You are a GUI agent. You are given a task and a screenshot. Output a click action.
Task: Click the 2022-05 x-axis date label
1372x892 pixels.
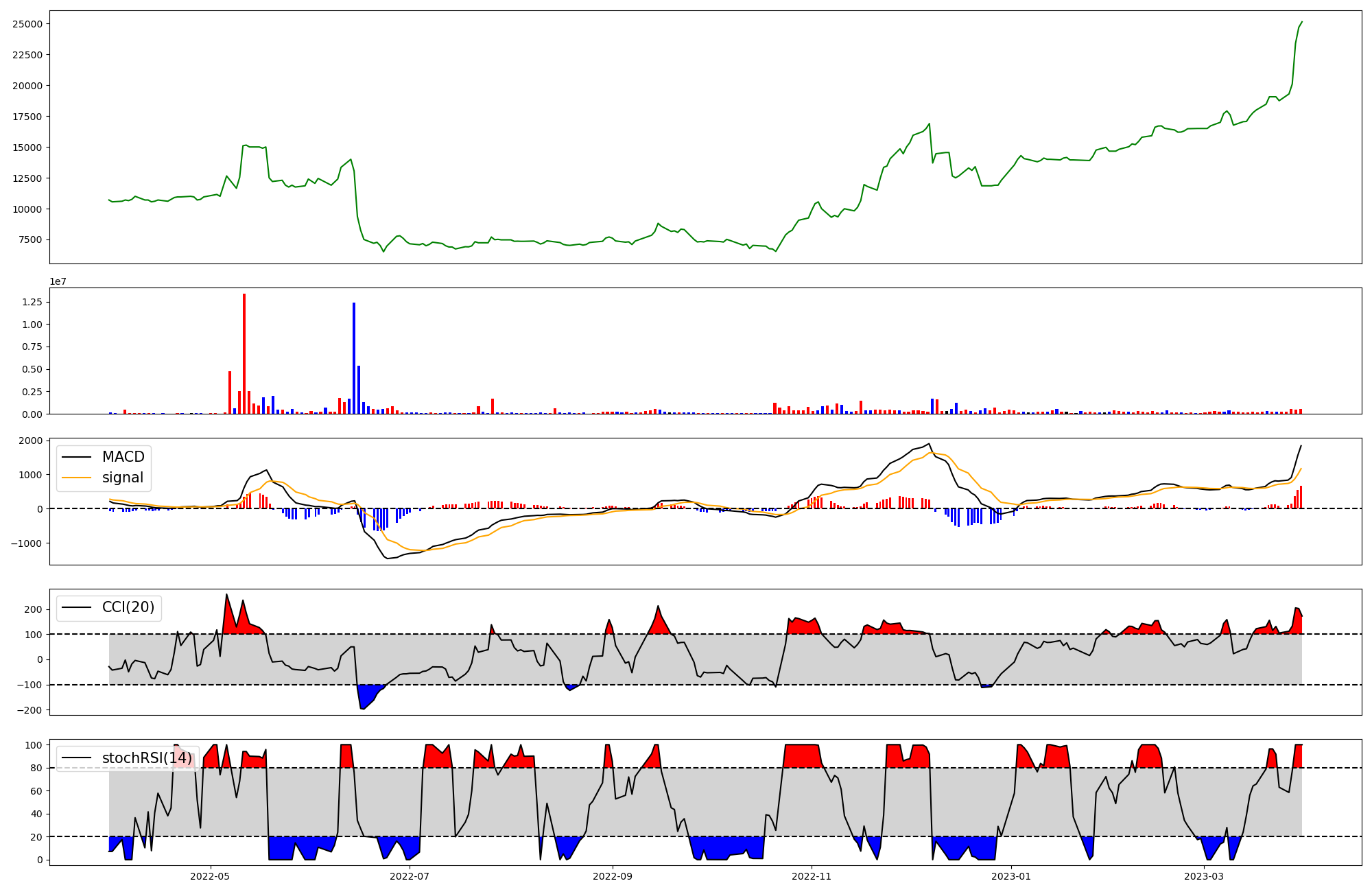210,876
